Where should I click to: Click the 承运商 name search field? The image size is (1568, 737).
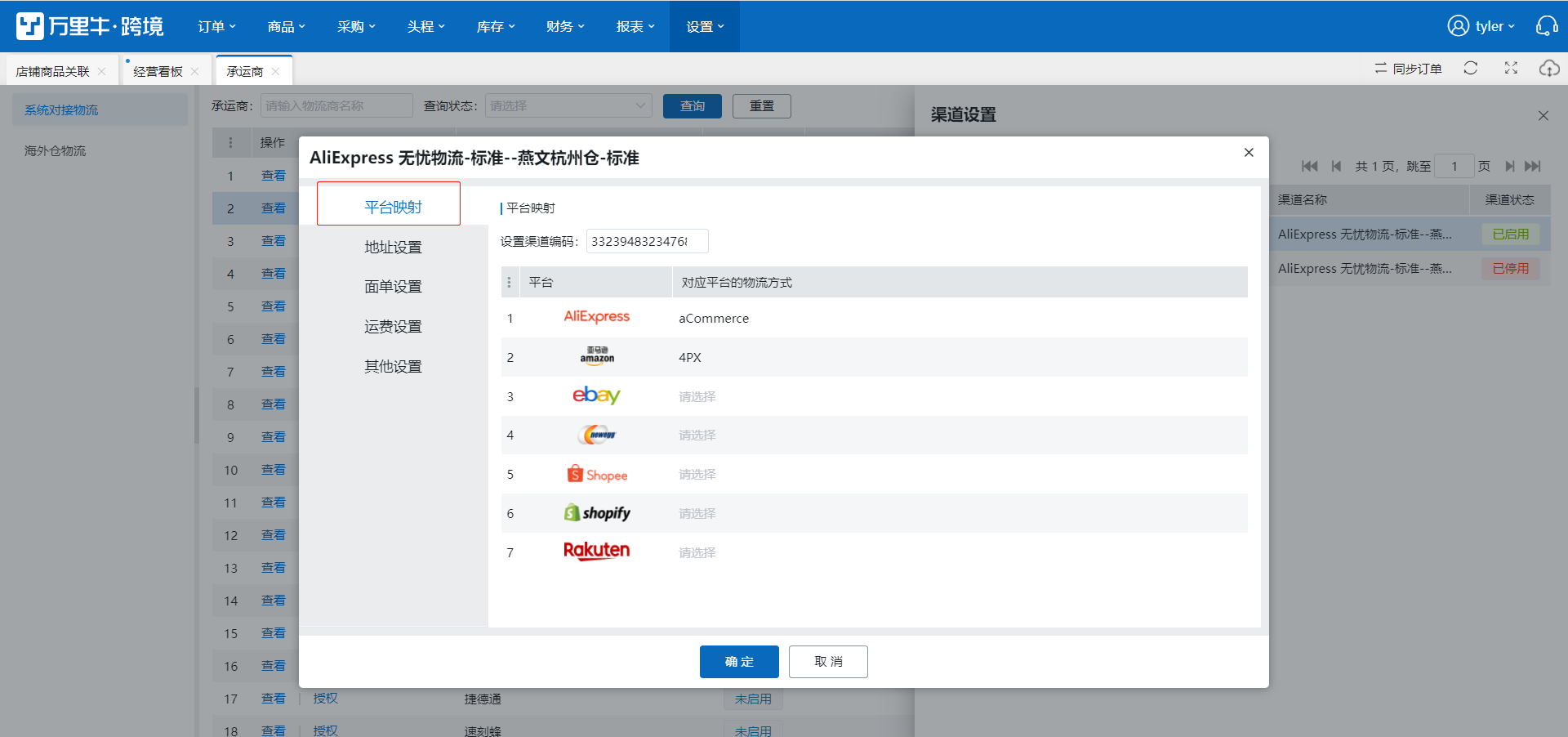(x=336, y=105)
